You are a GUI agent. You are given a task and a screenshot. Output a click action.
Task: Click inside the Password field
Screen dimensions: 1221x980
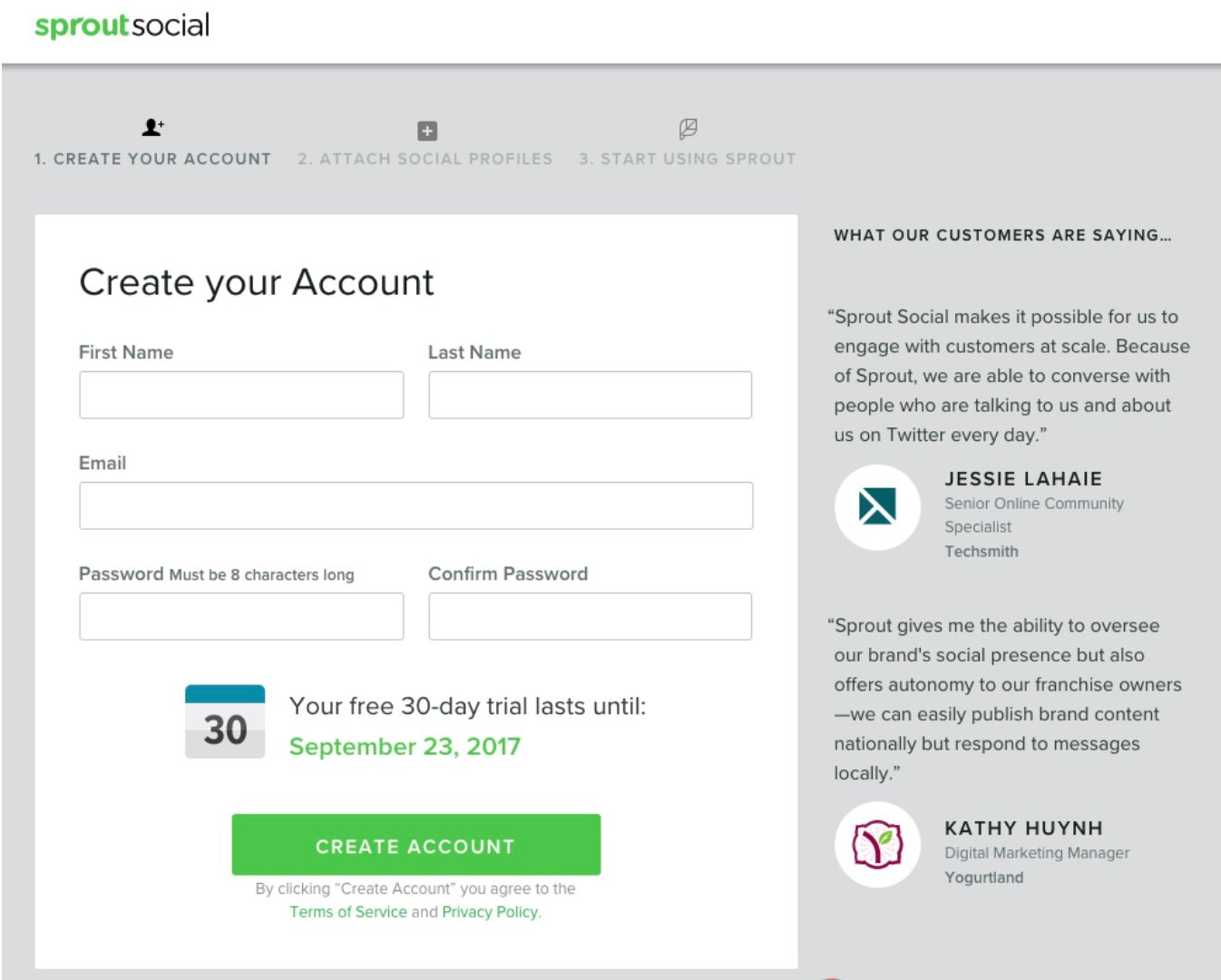point(241,616)
